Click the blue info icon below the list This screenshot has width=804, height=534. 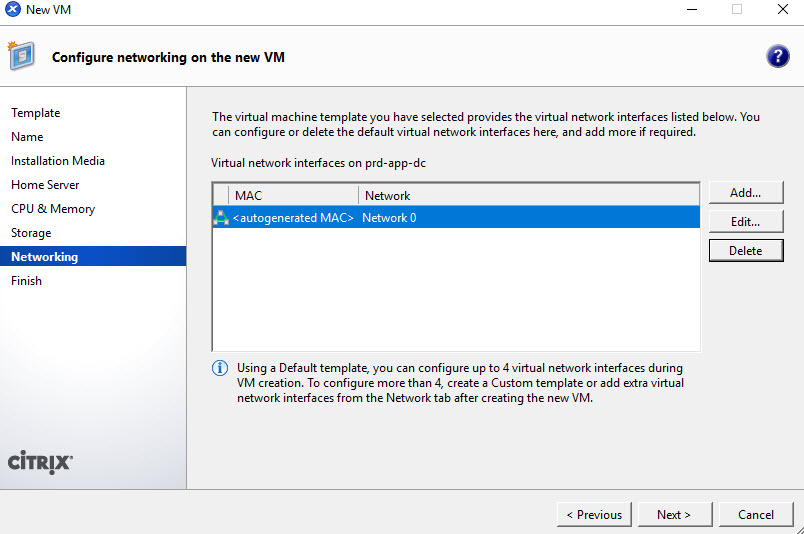pyautogui.click(x=220, y=369)
